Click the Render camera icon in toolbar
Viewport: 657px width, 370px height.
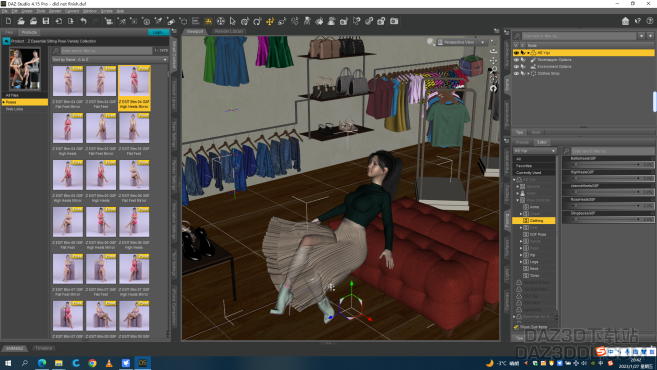coord(394,21)
